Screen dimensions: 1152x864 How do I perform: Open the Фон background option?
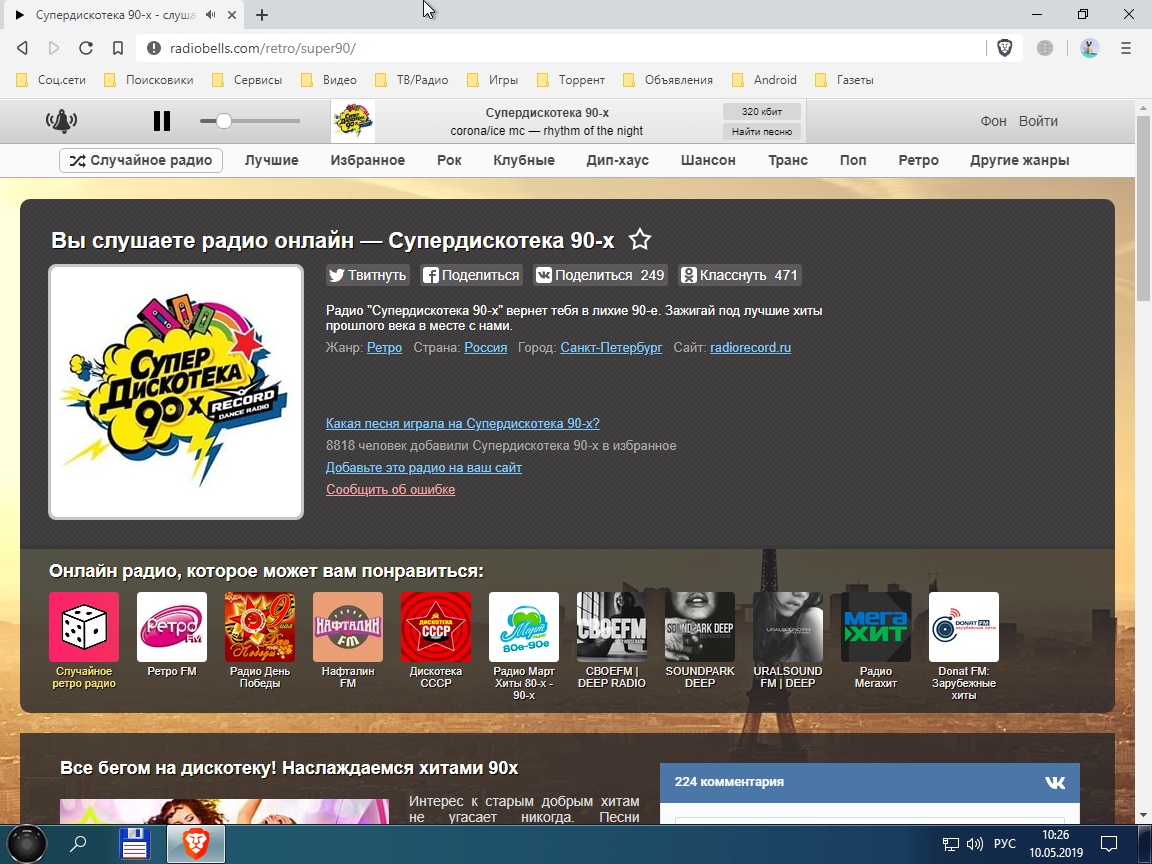point(993,121)
